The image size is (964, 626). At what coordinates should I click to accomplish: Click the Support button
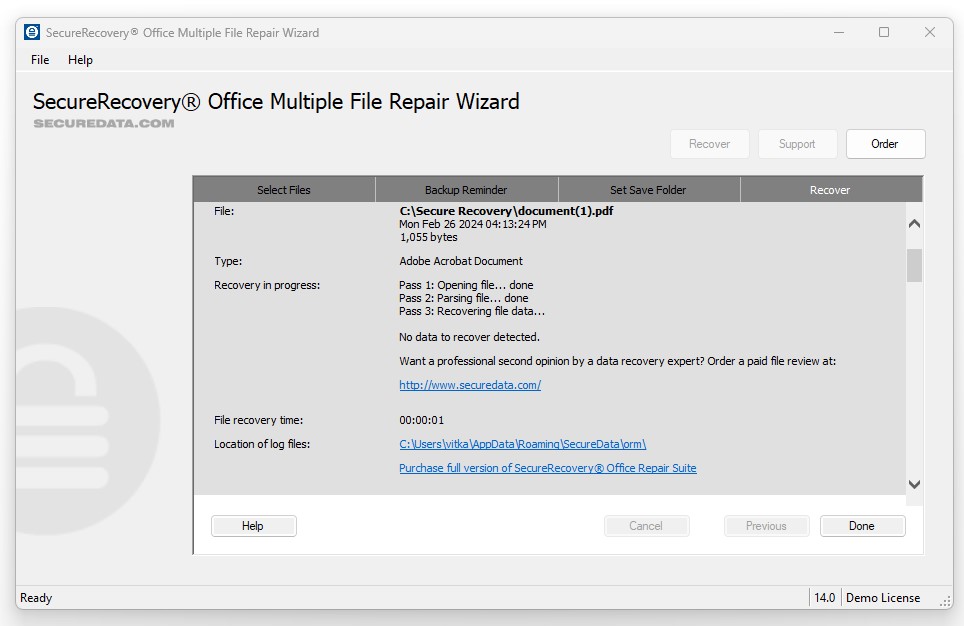(x=797, y=144)
